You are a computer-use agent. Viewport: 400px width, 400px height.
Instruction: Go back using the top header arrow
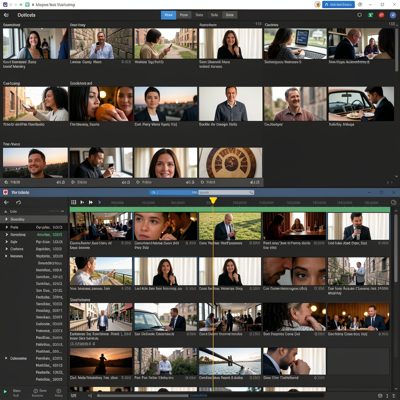6,15
